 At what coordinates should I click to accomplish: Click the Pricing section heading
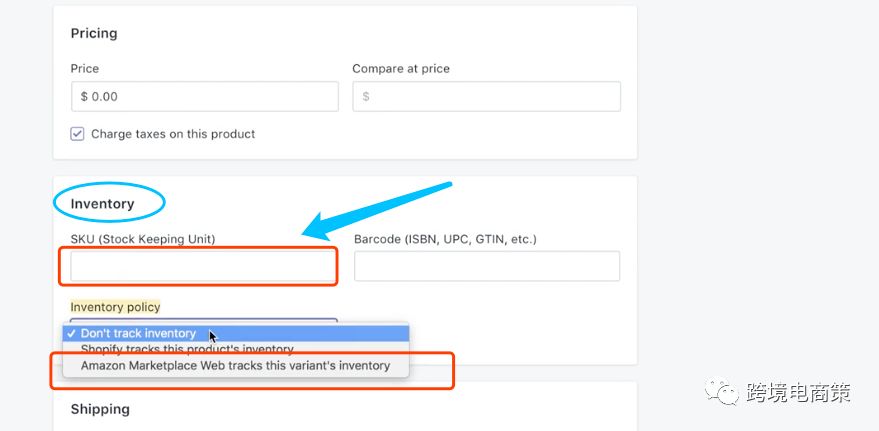pos(94,33)
